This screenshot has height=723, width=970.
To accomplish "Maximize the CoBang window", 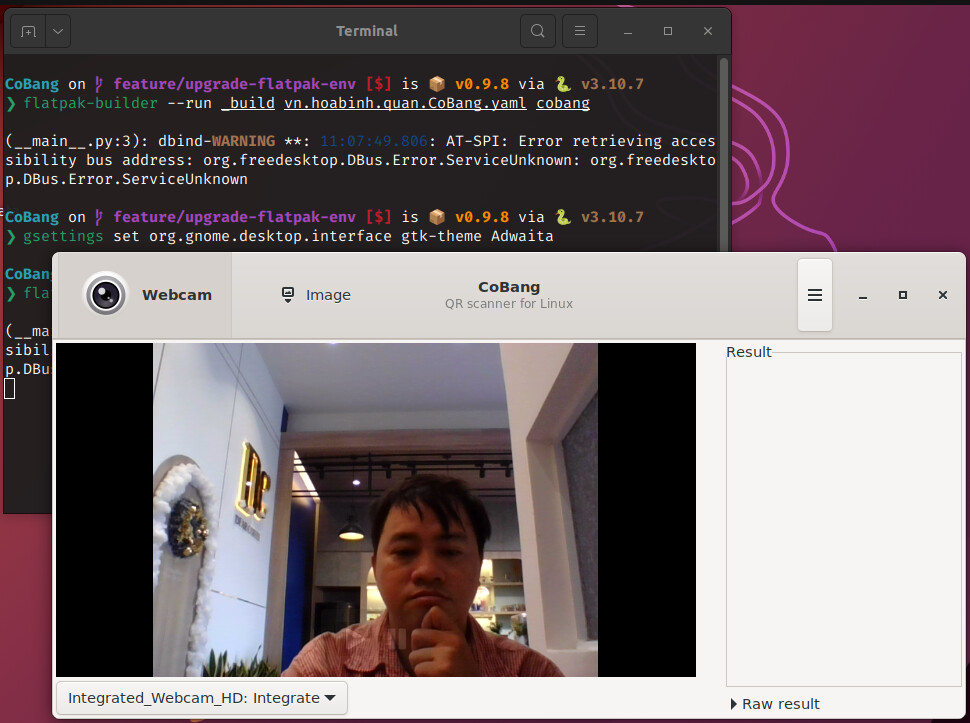I will pyautogui.click(x=902, y=295).
